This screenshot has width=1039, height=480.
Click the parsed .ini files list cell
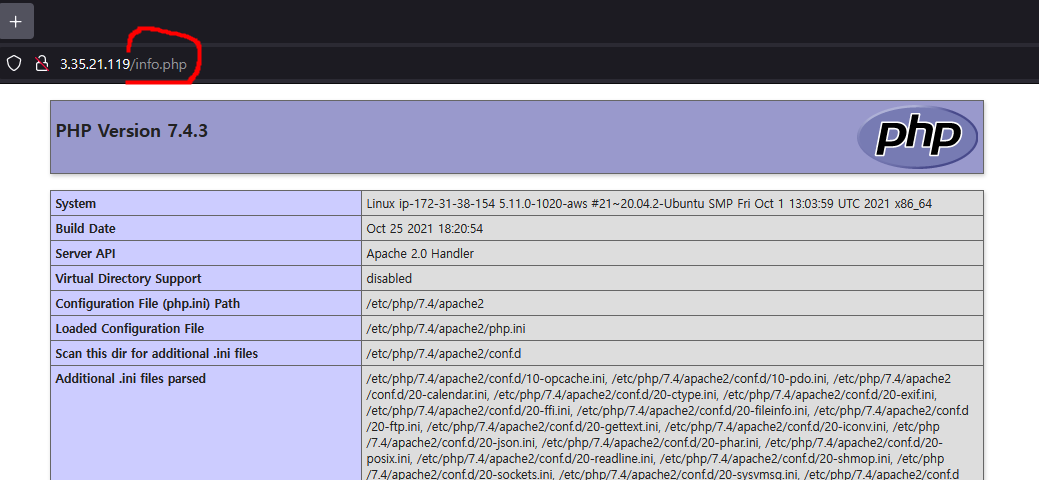[x=672, y=423]
